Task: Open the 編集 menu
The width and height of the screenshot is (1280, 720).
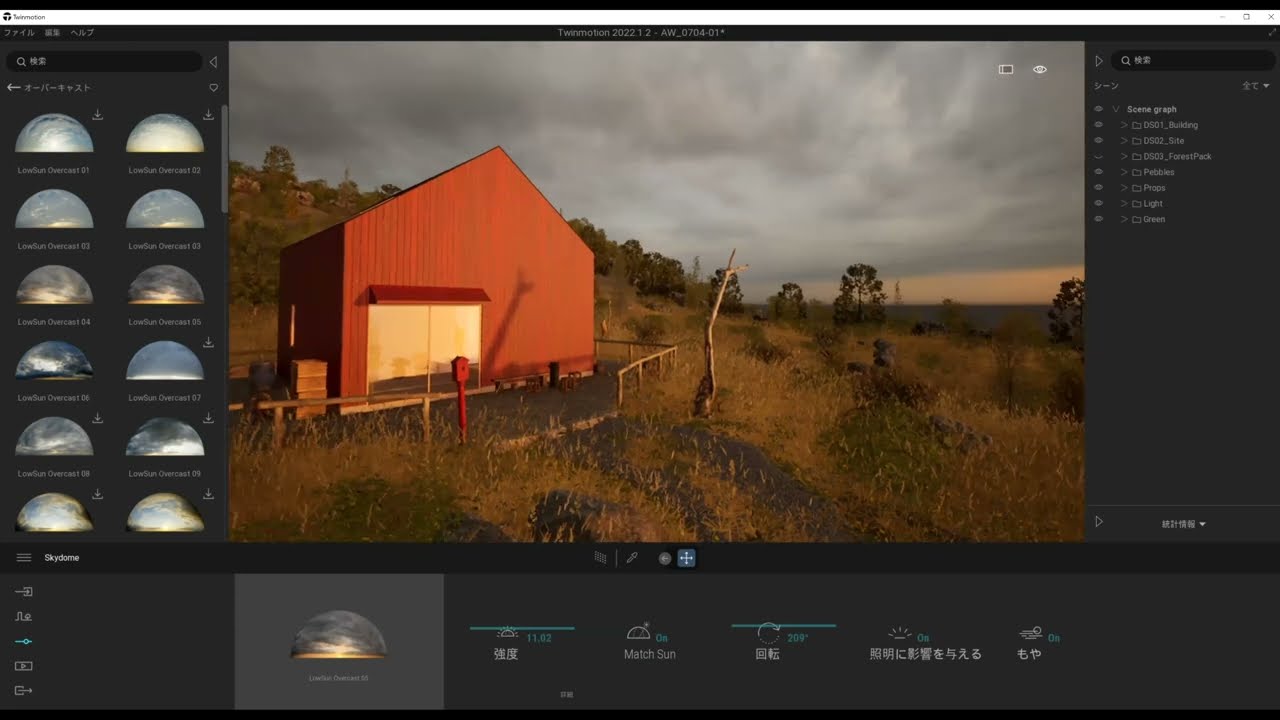Action: pyautogui.click(x=52, y=33)
